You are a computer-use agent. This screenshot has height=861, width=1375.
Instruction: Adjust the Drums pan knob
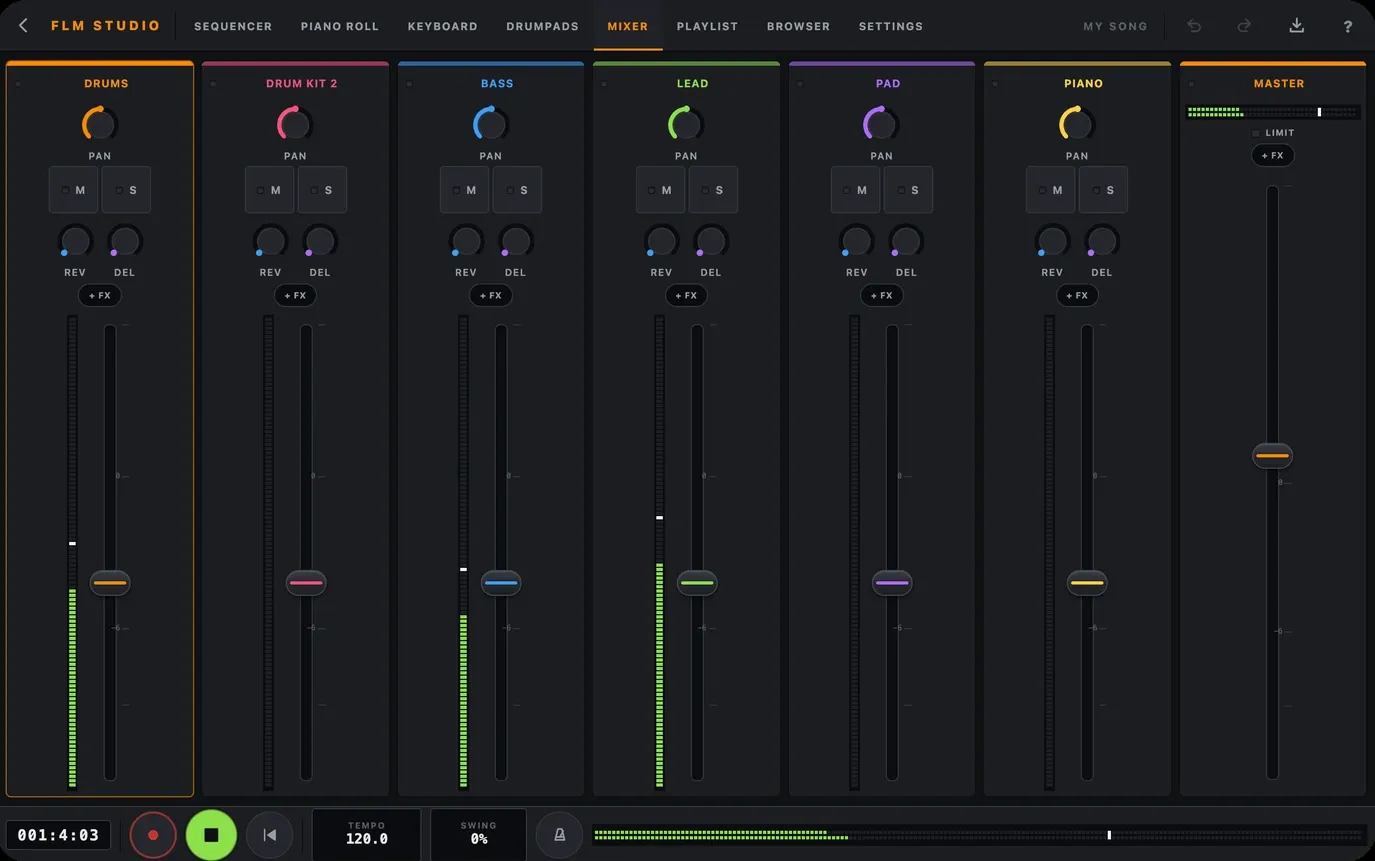point(100,124)
